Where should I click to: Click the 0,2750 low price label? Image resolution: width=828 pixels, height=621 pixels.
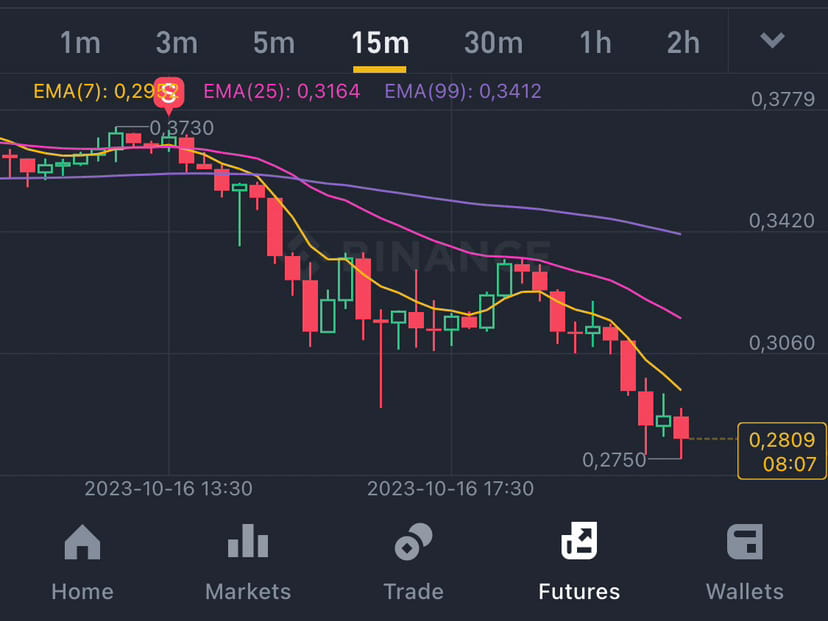click(x=614, y=460)
